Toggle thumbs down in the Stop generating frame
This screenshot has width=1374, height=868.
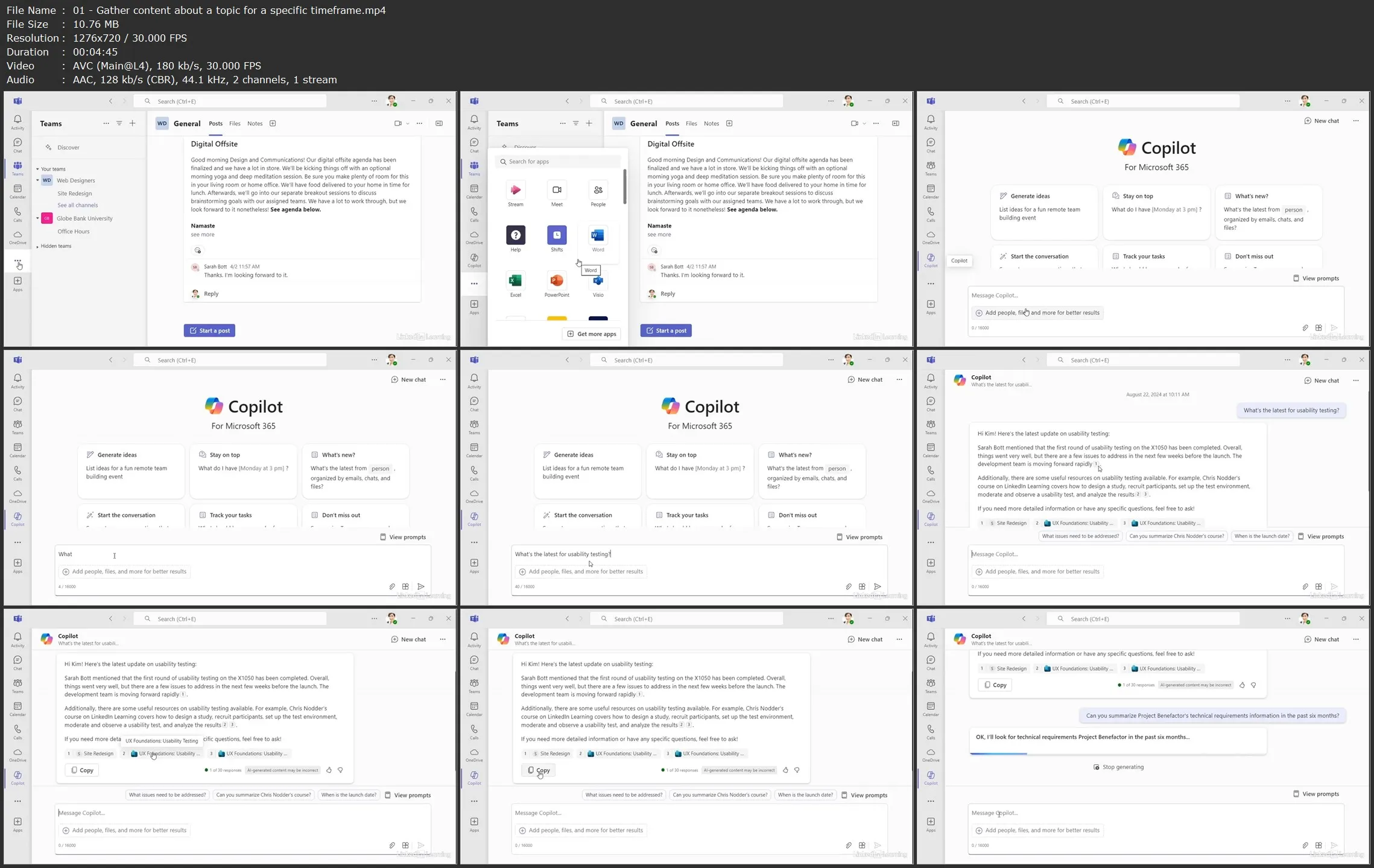(1253, 685)
